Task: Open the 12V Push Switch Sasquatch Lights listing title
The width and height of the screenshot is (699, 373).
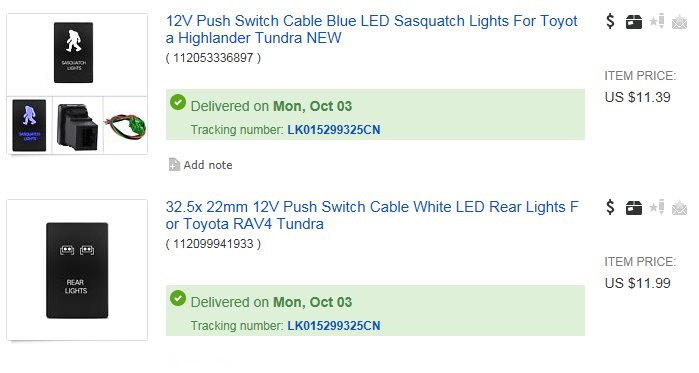Action: click(371, 29)
